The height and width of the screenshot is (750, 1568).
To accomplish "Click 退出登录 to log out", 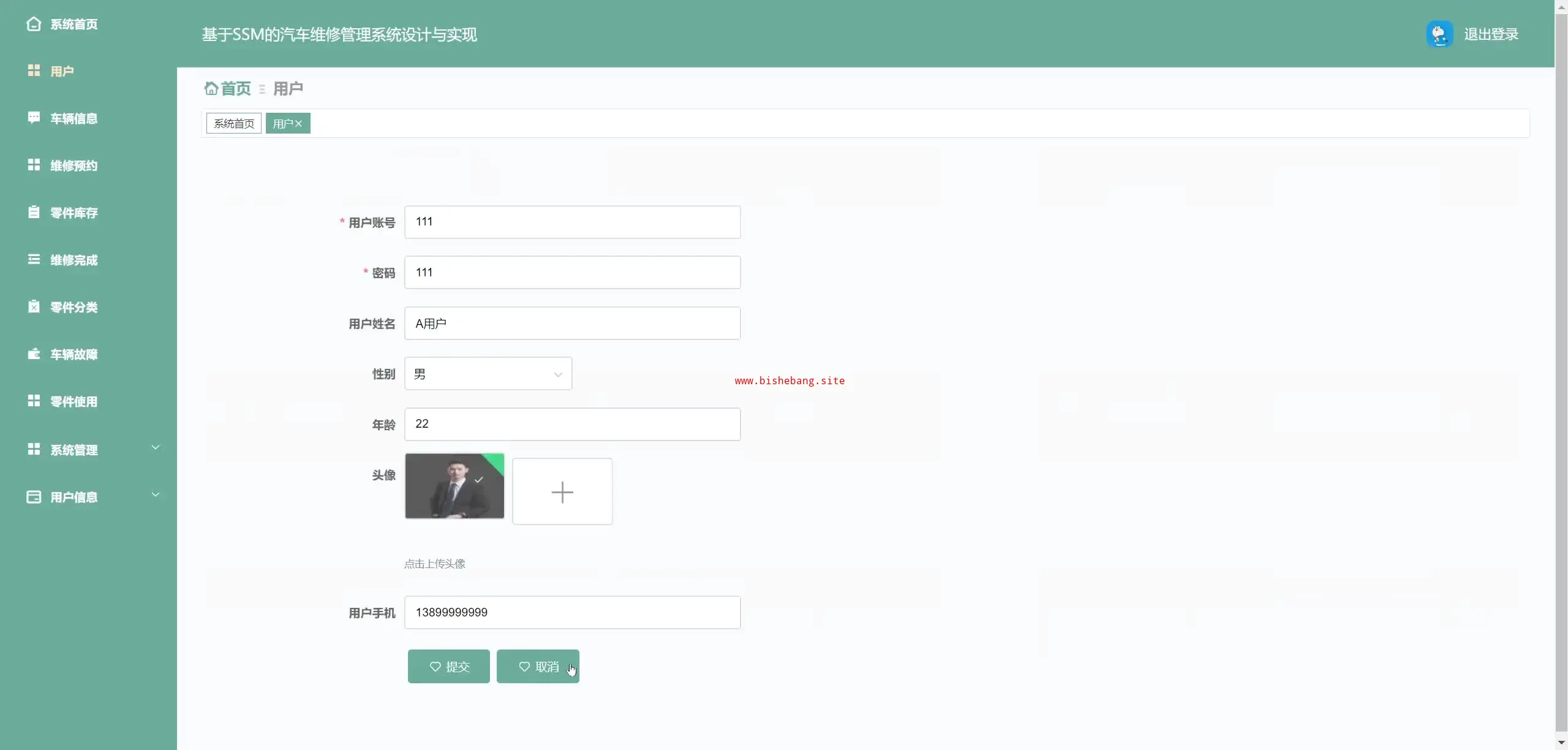I will tap(1491, 34).
